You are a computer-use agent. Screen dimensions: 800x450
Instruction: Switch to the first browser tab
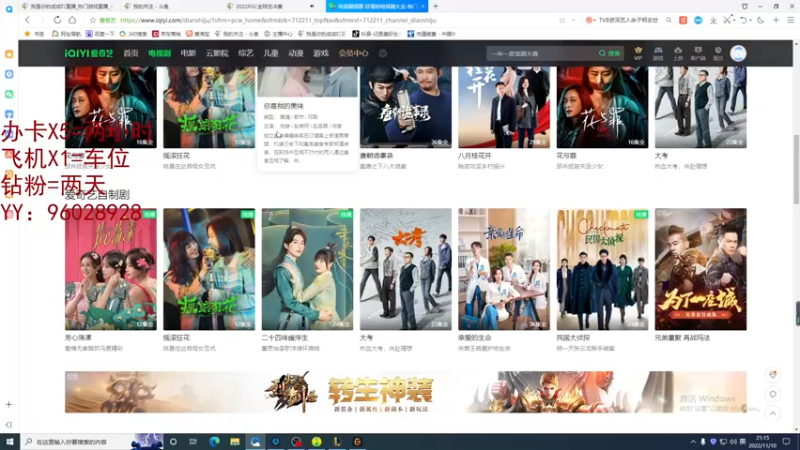(x=68, y=6)
